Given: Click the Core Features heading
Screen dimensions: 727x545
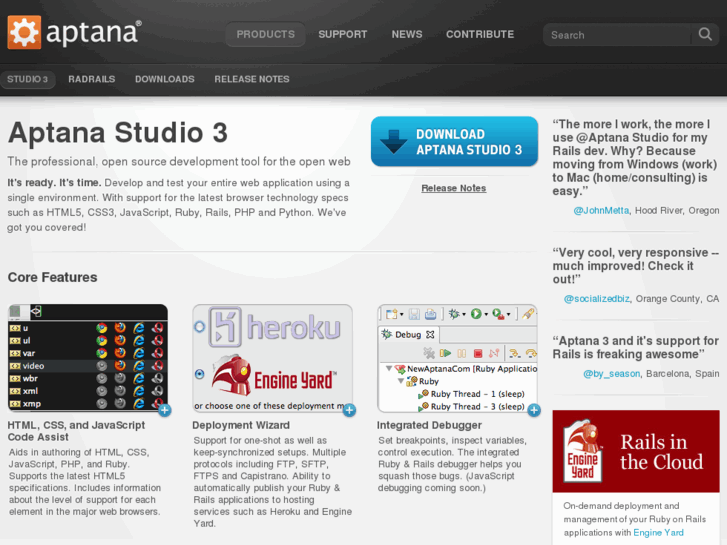Looking at the screenshot, I should coord(52,277).
